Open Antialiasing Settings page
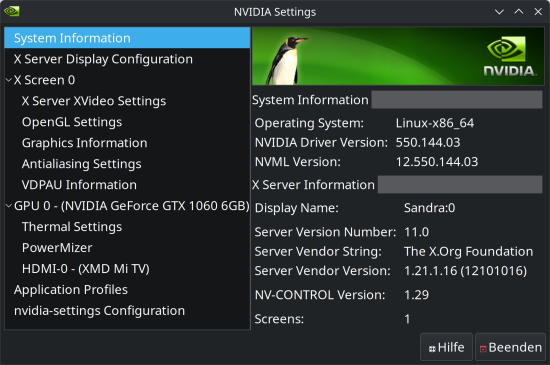Screen dimensions: 550x365 coord(127,164)
